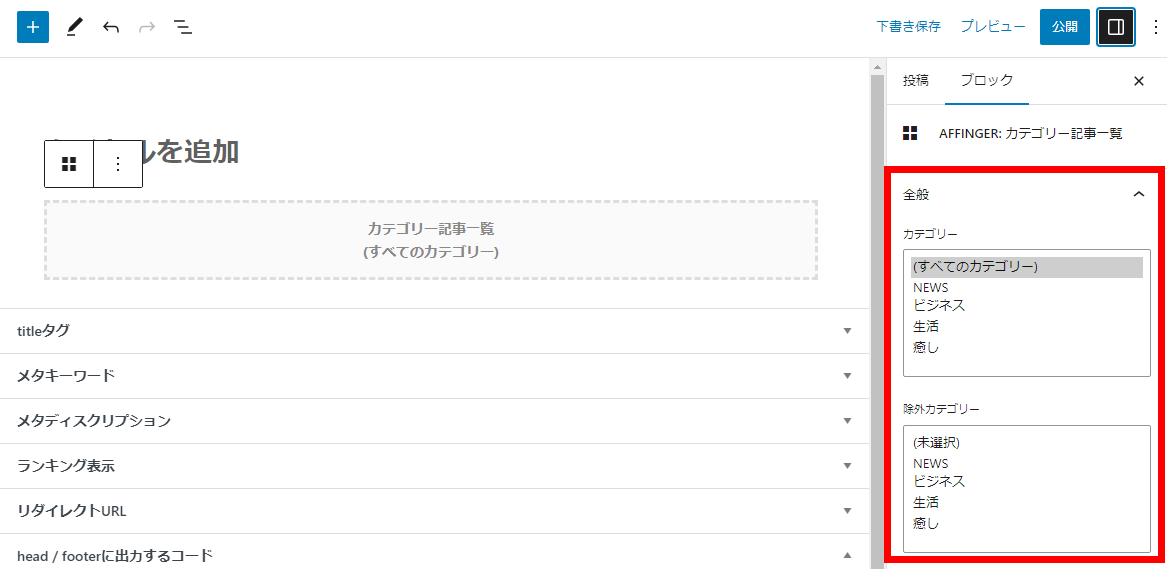The height and width of the screenshot is (569, 1167).
Task: Switch to the 投稿 tab
Action: click(x=915, y=81)
